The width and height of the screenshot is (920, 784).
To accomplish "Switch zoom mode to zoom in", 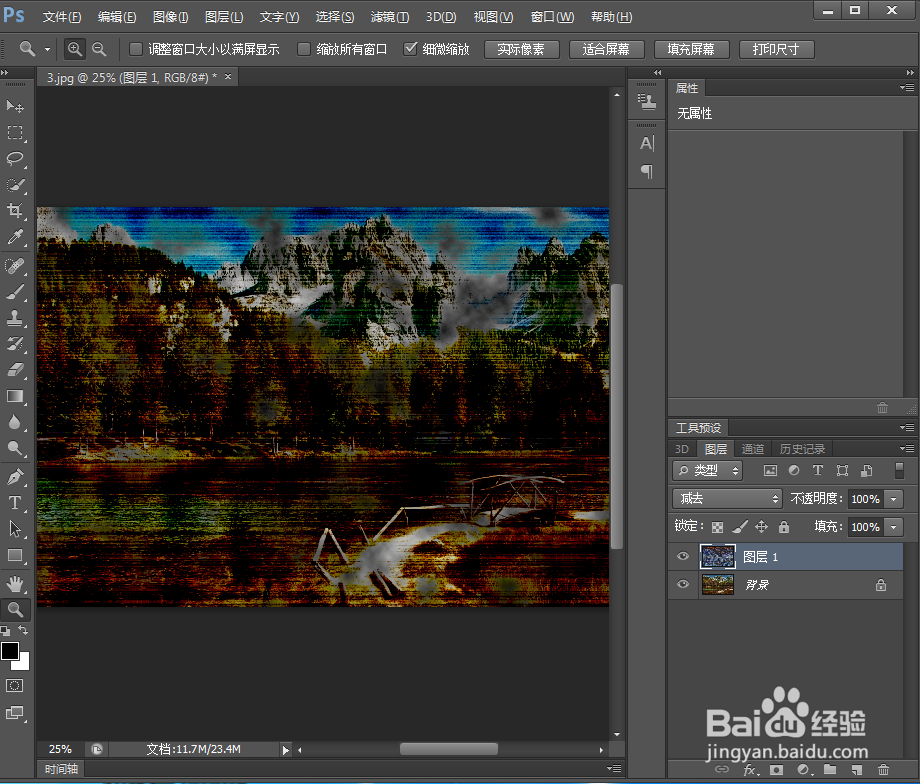I will 75,49.
